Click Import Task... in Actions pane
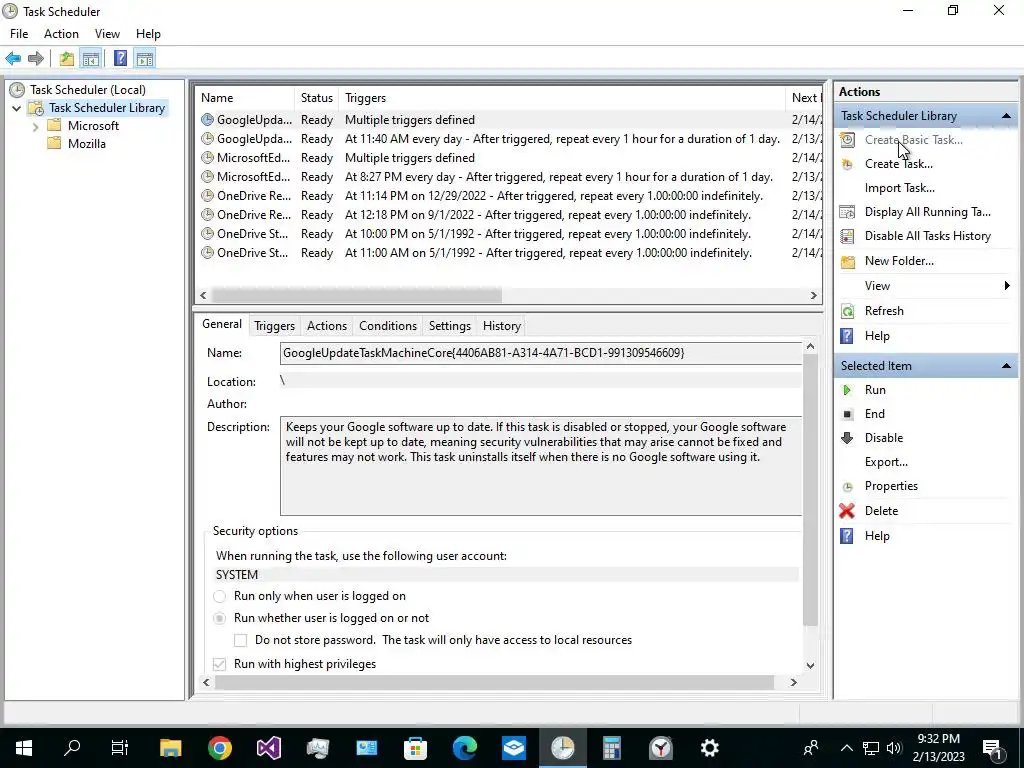1024x768 pixels. [899, 188]
